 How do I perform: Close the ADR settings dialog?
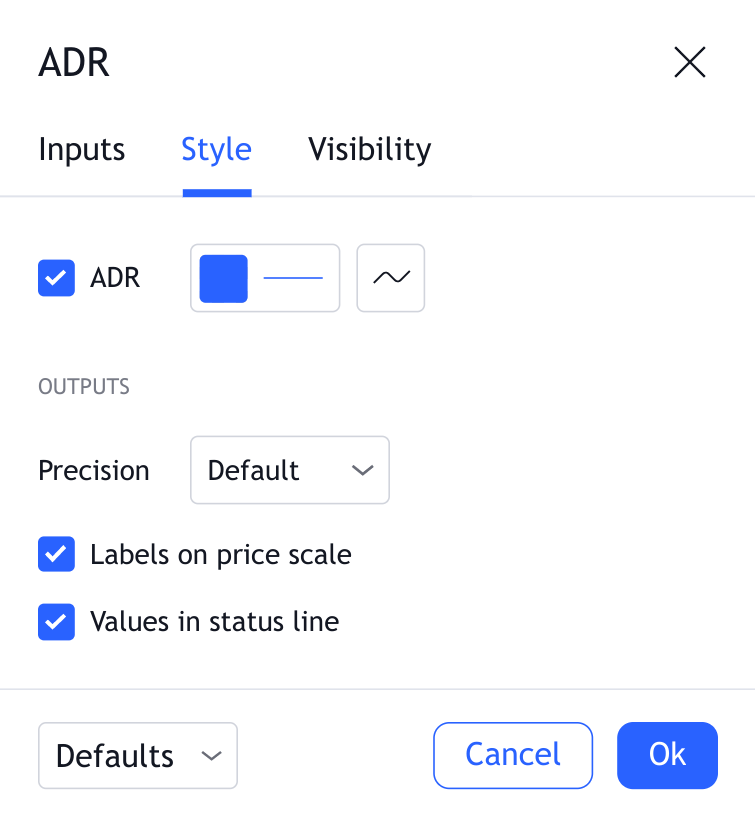coord(690,62)
